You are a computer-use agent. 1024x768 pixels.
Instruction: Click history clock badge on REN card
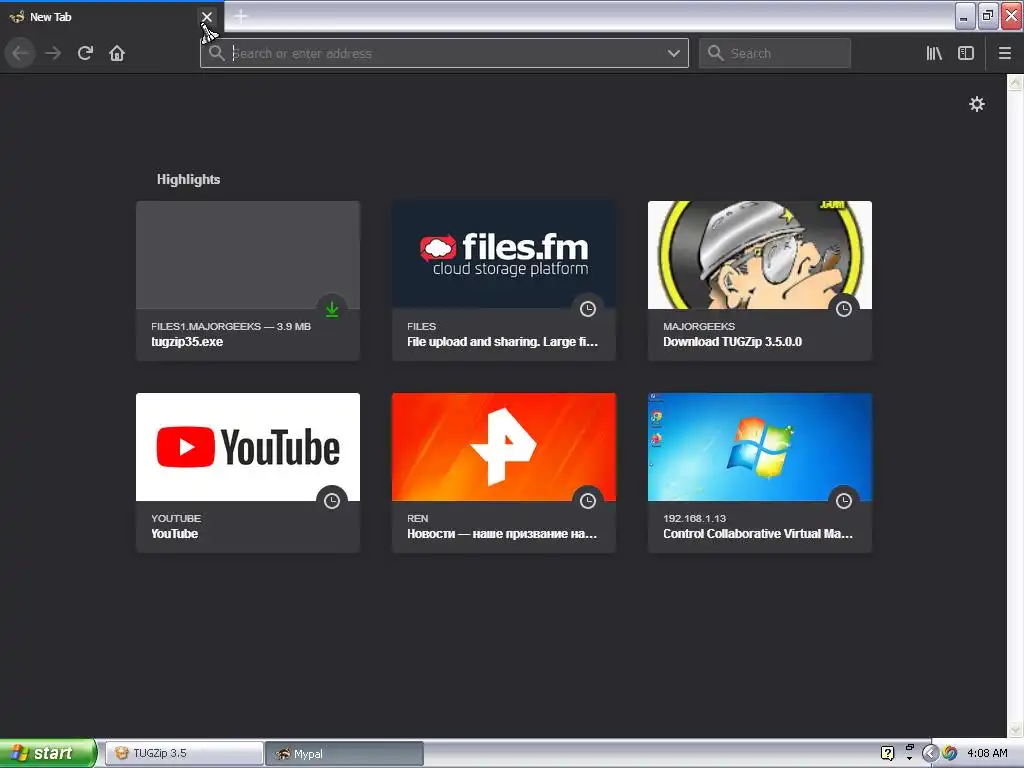(x=588, y=501)
